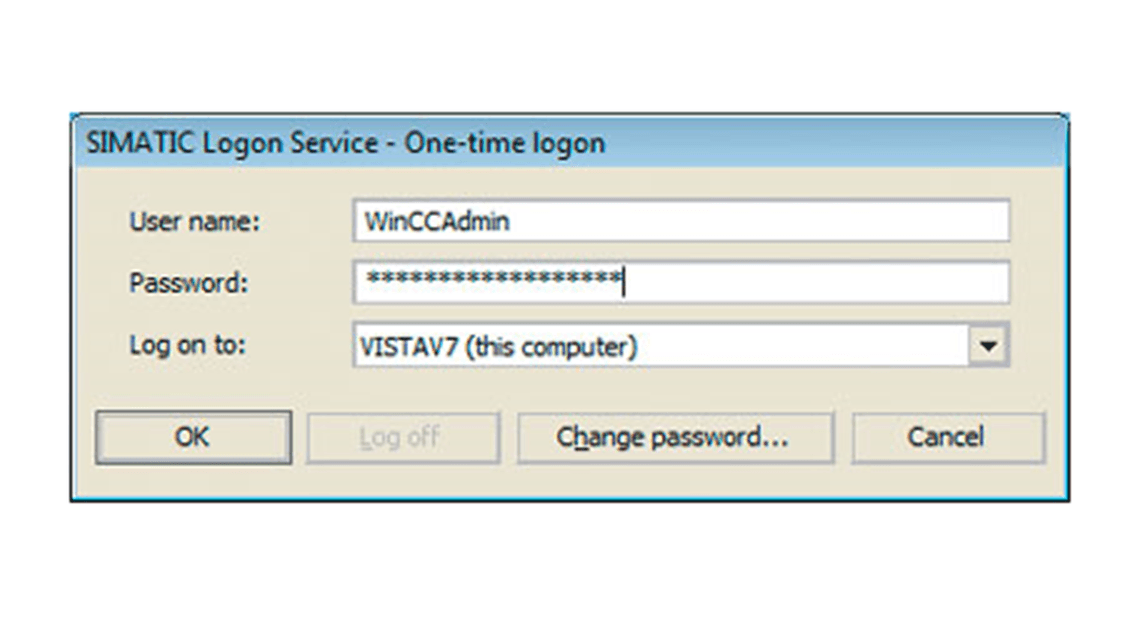The image size is (1125, 633).
Task: Click empty dialog area below the OK button
Action: pos(193,481)
